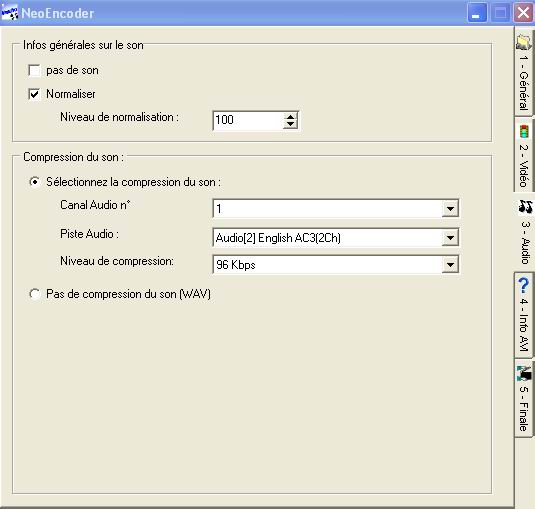
Task: Choose 'Sélectionnez la compression du son' radio button
Action: [34, 182]
